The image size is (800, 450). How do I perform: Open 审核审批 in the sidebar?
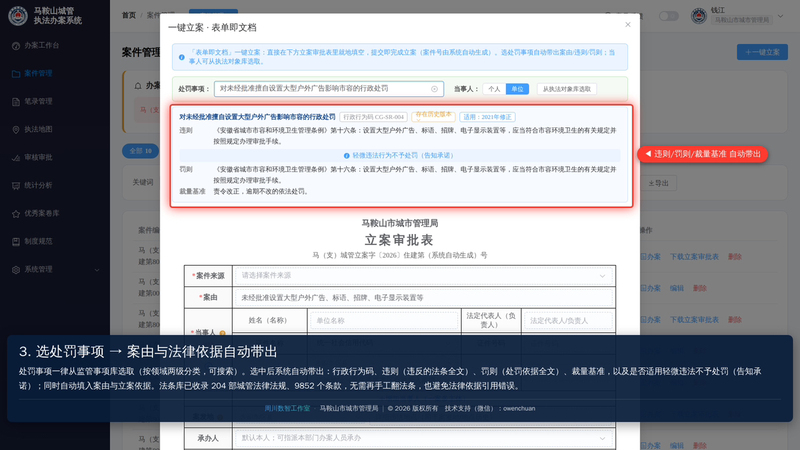[38, 157]
